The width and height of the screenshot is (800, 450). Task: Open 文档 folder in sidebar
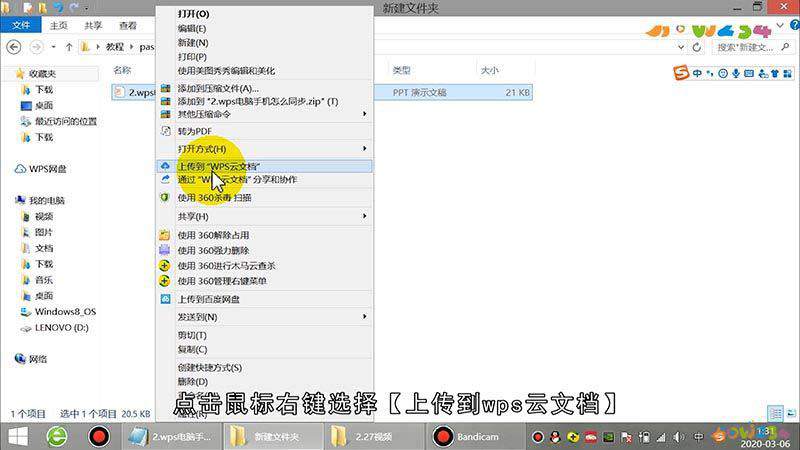click(43, 248)
